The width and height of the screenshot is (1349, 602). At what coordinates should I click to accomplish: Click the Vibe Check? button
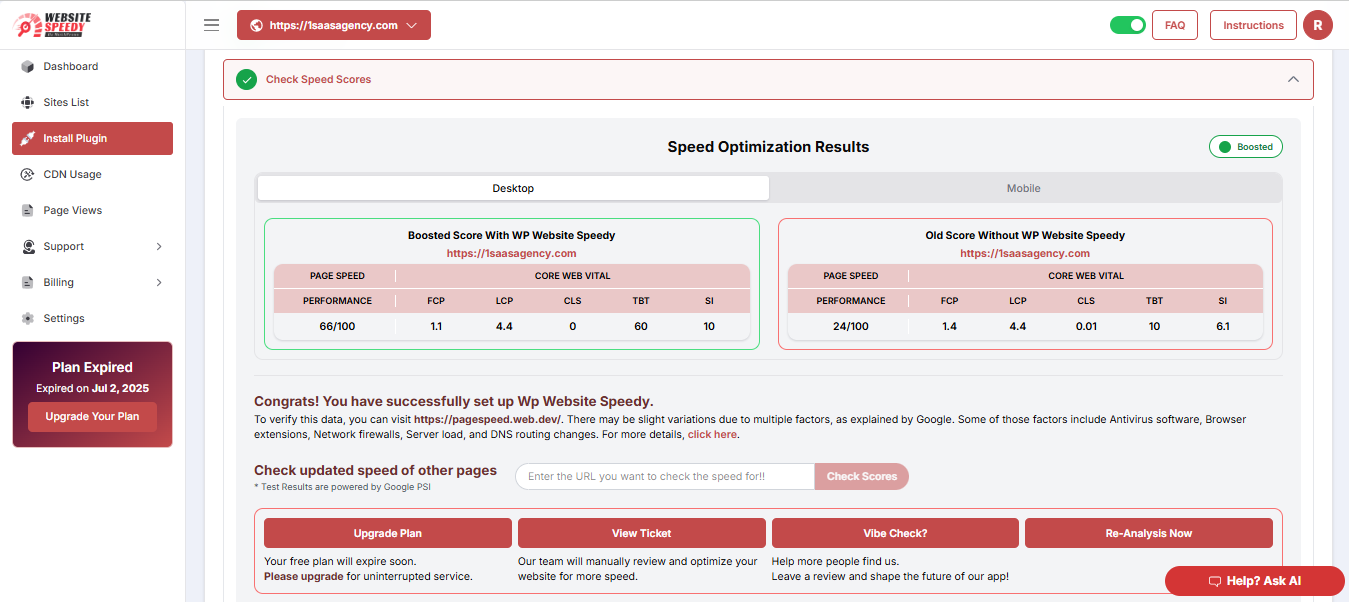click(x=895, y=533)
